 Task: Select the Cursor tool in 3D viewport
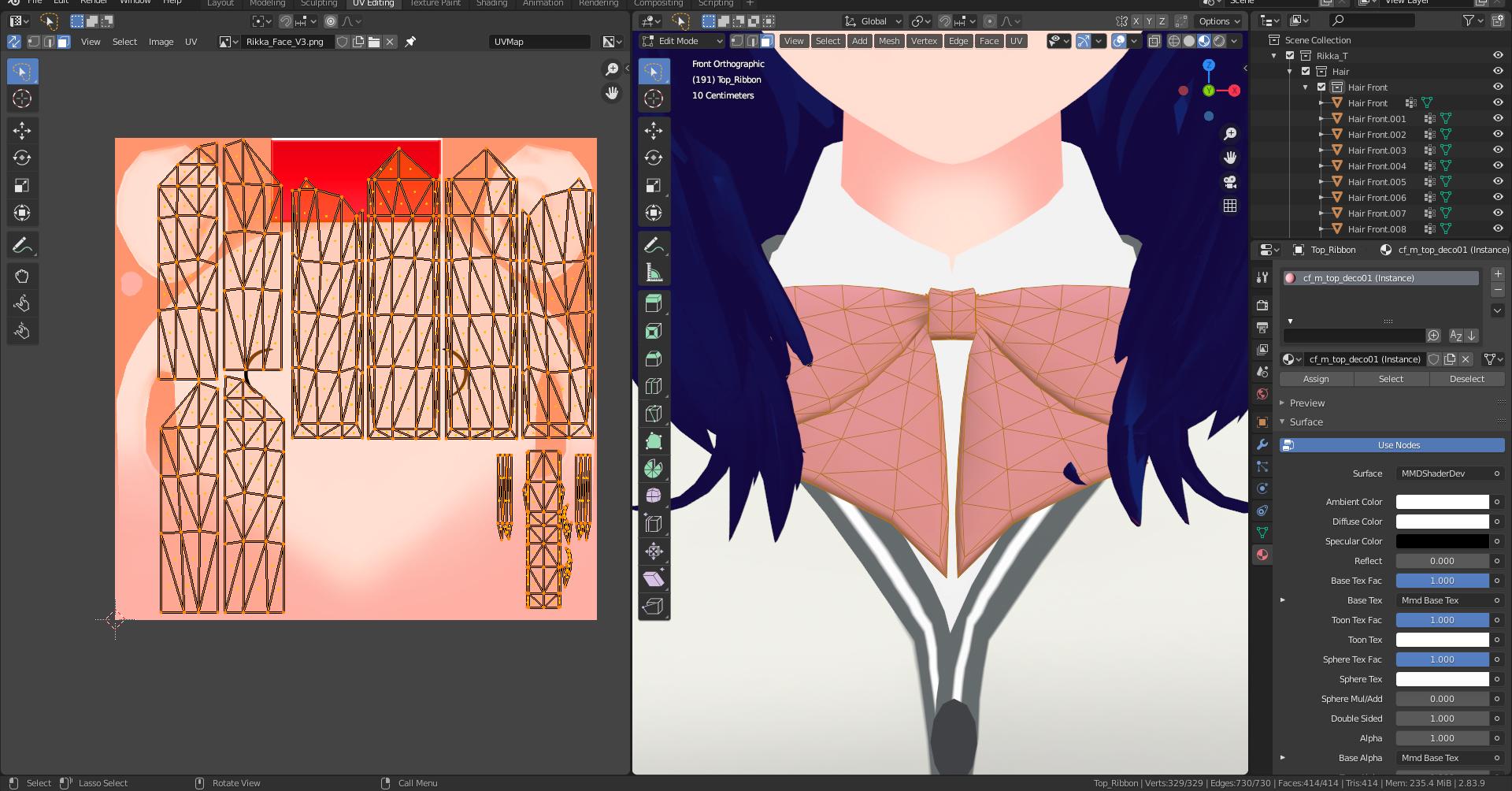pos(654,98)
